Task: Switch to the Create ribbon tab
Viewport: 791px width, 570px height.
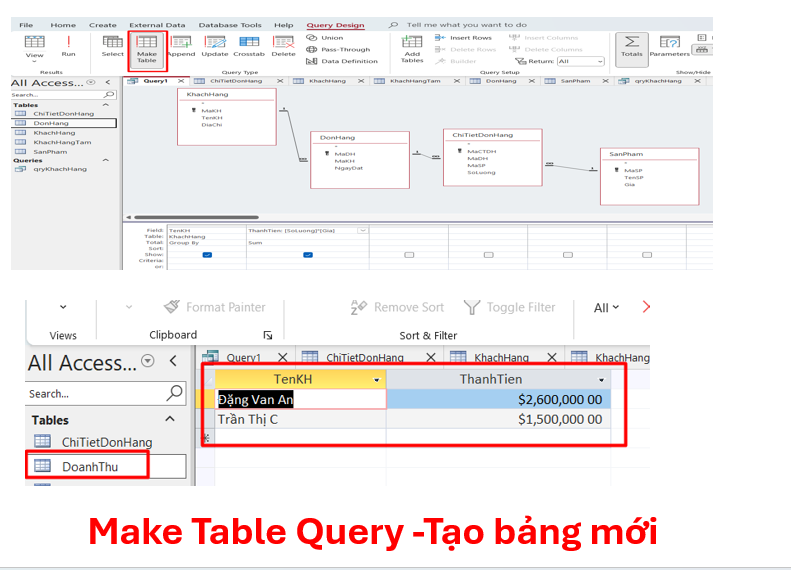Action: coord(103,25)
